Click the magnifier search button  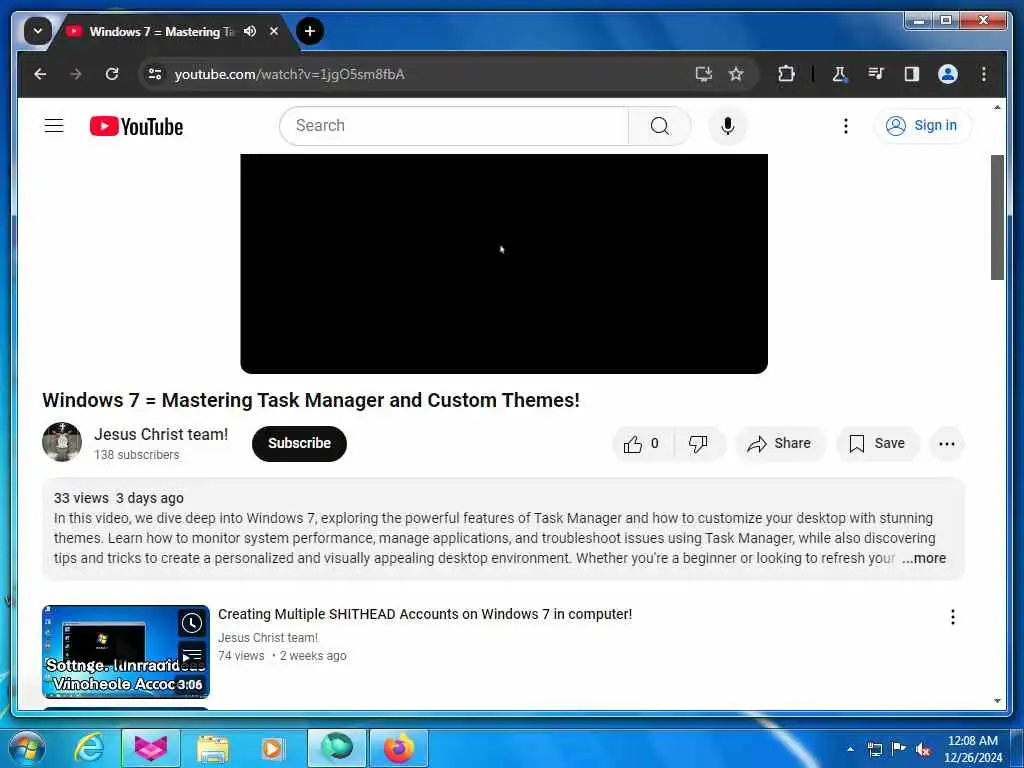point(660,126)
